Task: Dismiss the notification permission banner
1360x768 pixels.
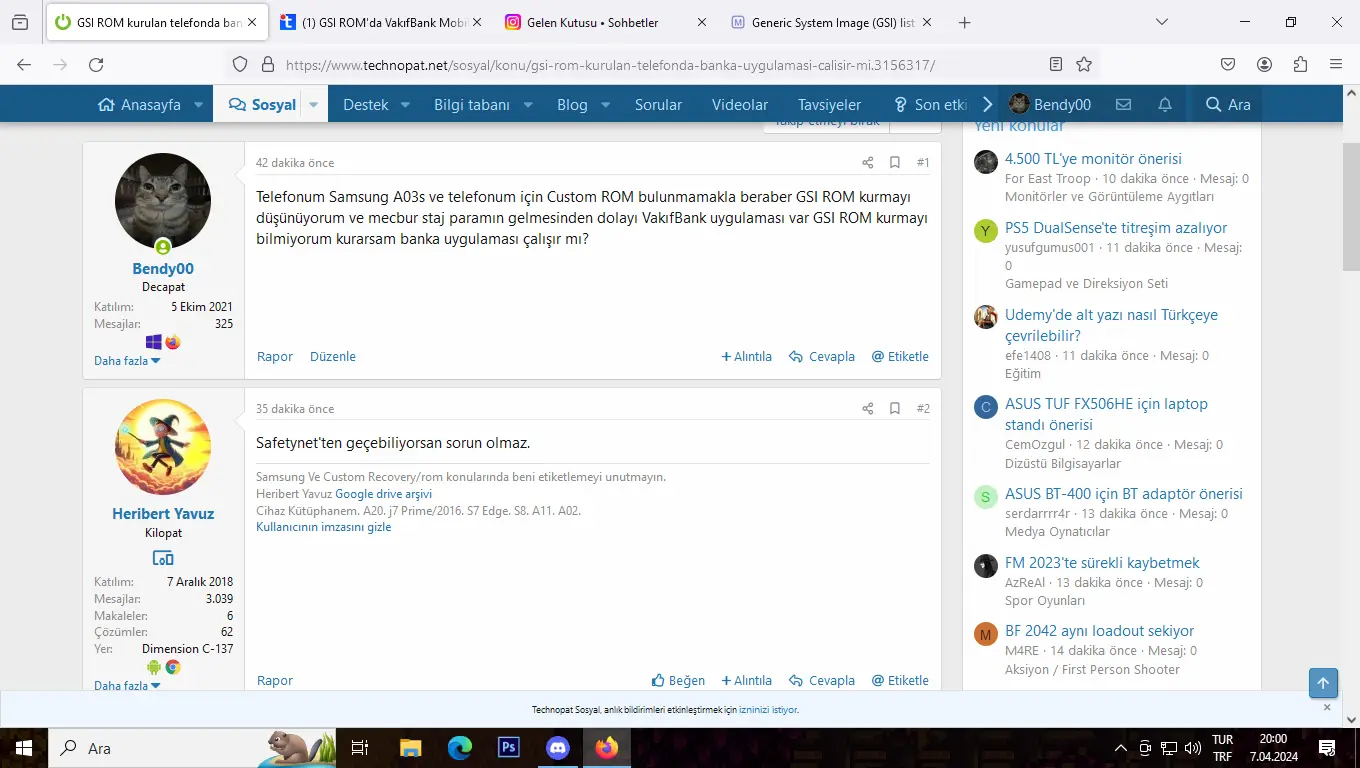Action: 1327,707
